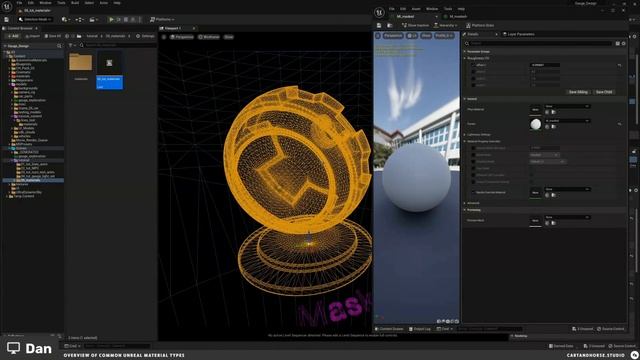Switch to the Content Browser tab
Viewport: 640px width, 360px height.
coord(20,28)
